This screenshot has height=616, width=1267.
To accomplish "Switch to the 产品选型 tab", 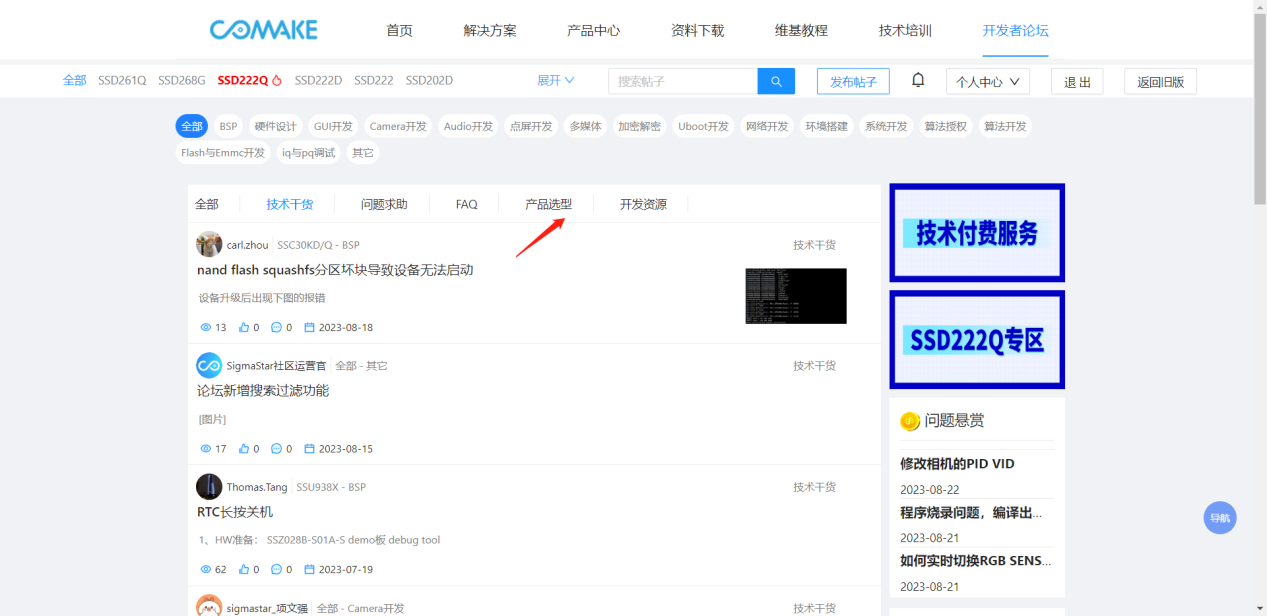I will tap(548, 204).
